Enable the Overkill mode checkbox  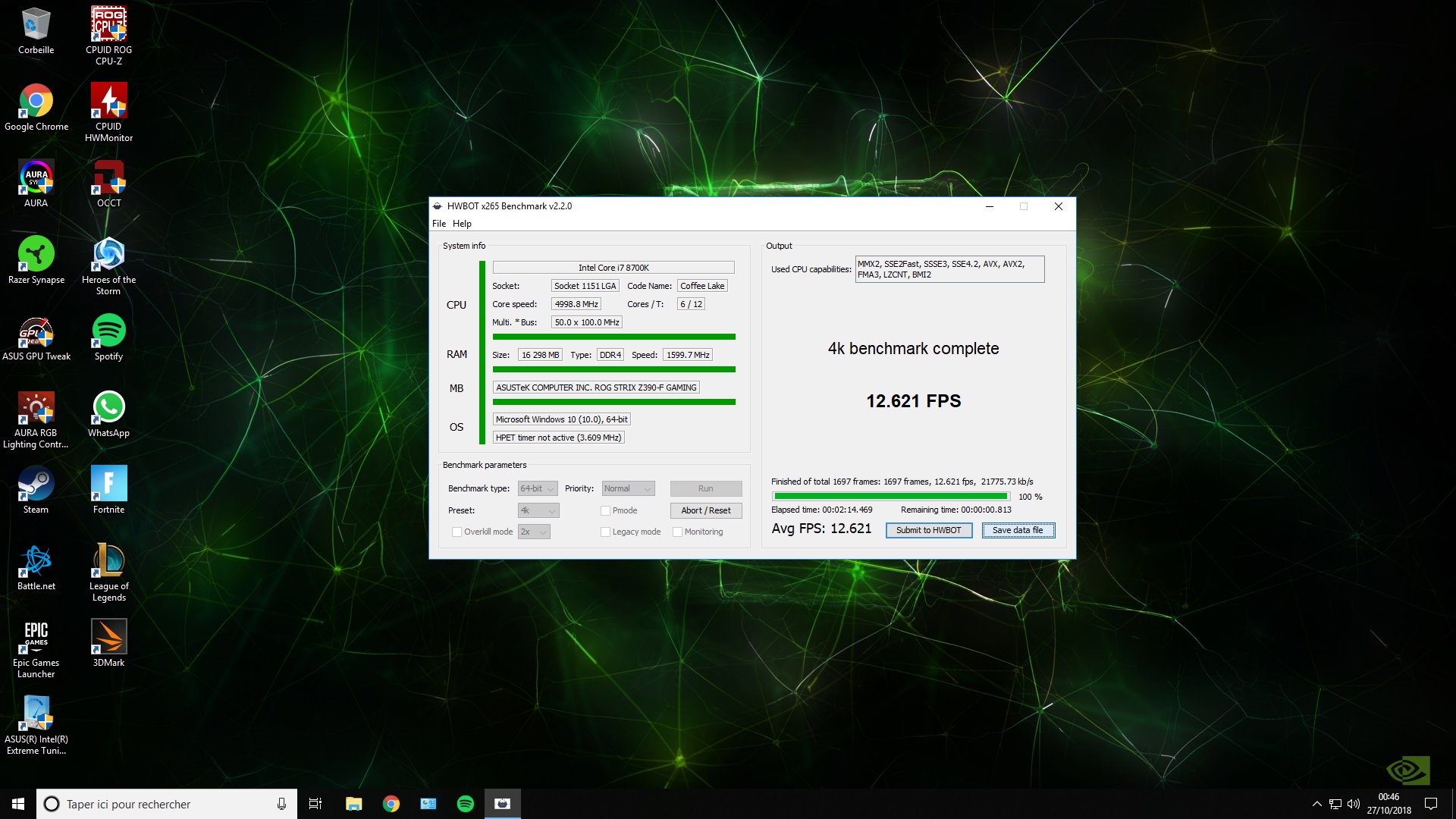pyautogui.click(x=457, y=532)
